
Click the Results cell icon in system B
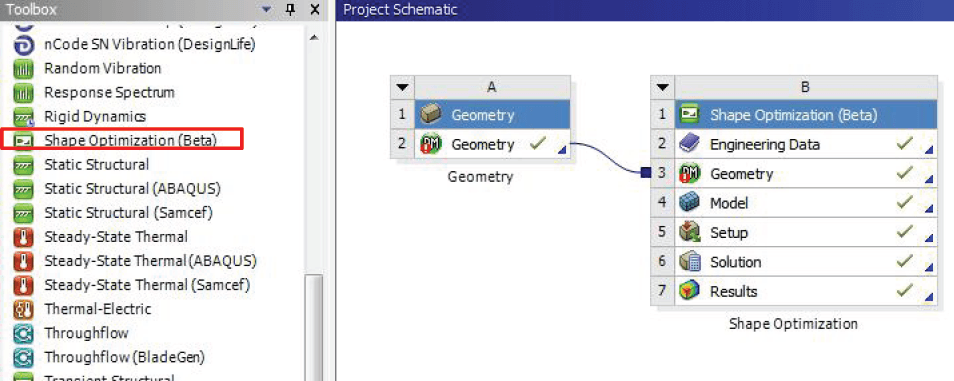pyautogui.click(x=689, y=292)
